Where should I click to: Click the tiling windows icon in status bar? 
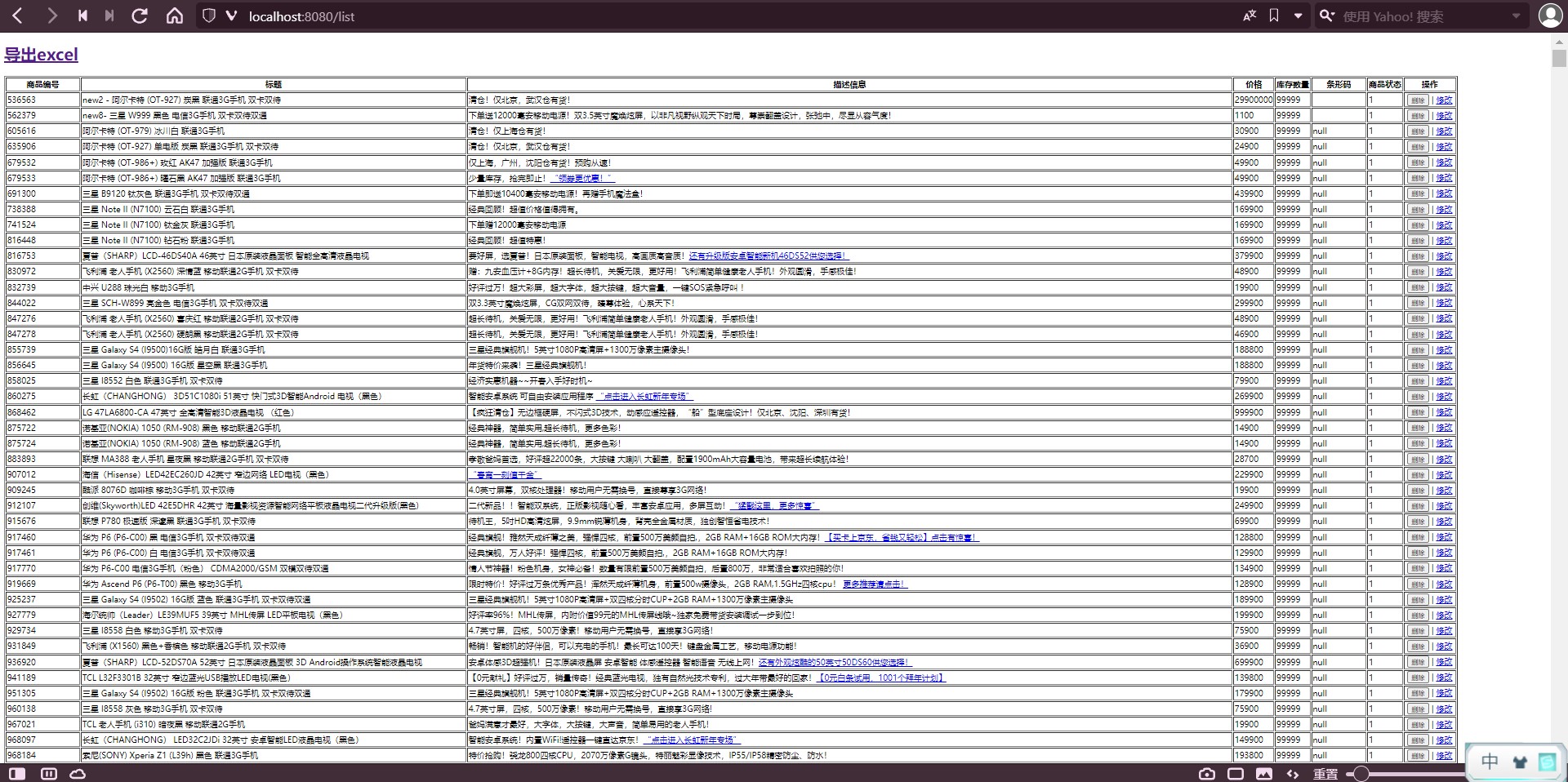49,773
